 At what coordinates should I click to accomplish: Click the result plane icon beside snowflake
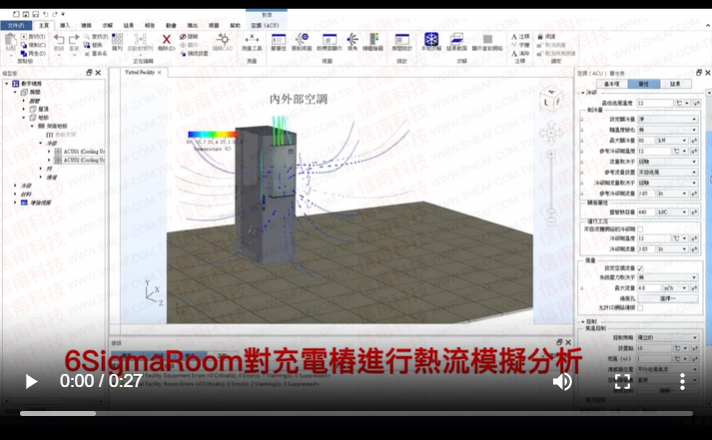click(456, 39)
